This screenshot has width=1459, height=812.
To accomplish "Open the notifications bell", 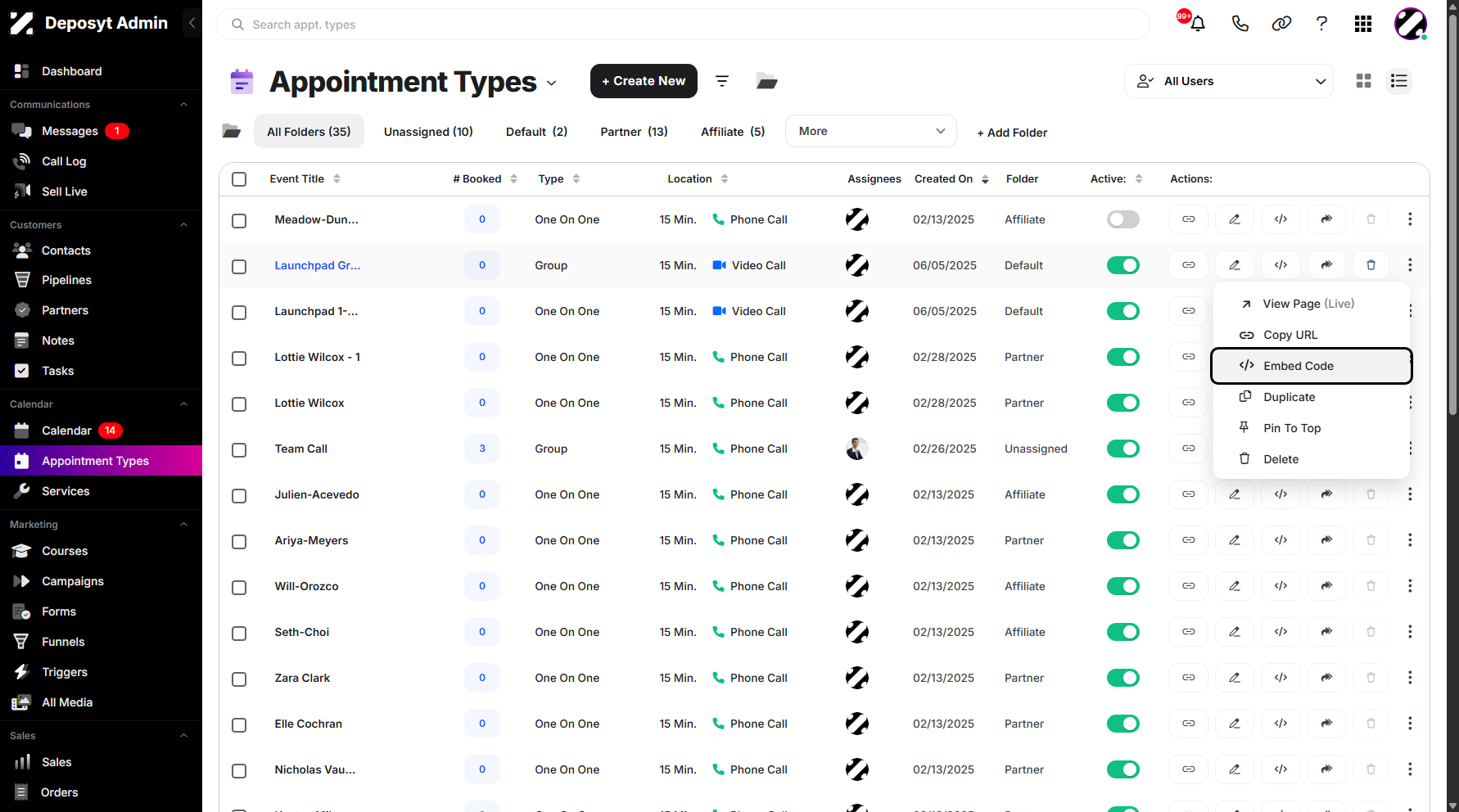I will pos(1197,24).
